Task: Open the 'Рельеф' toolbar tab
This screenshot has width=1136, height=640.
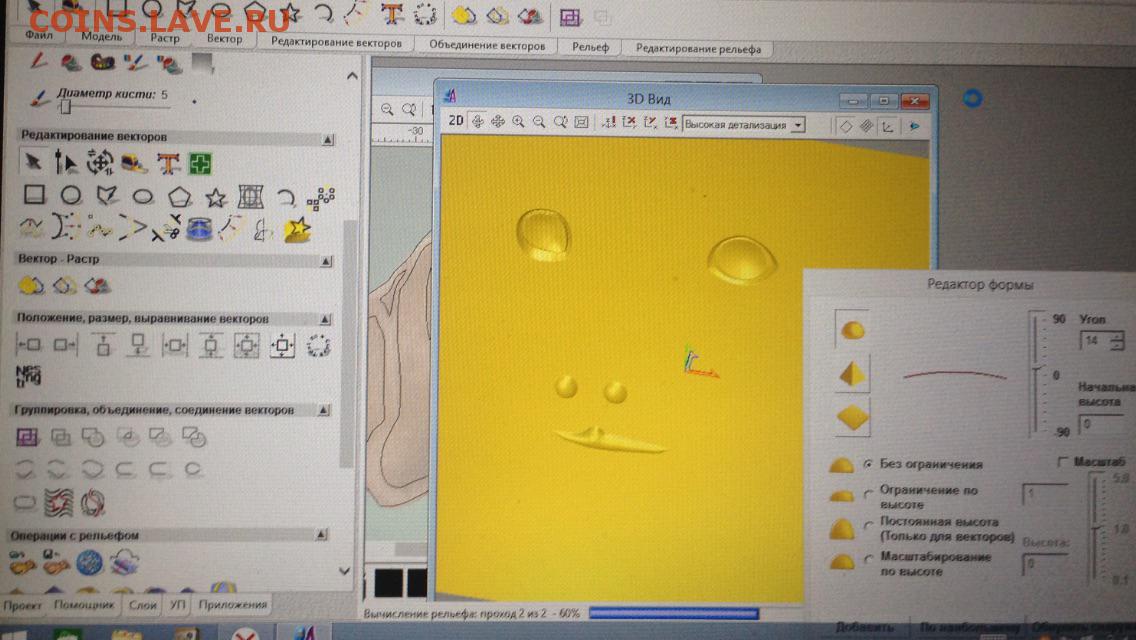Action: tap(590, 47)
